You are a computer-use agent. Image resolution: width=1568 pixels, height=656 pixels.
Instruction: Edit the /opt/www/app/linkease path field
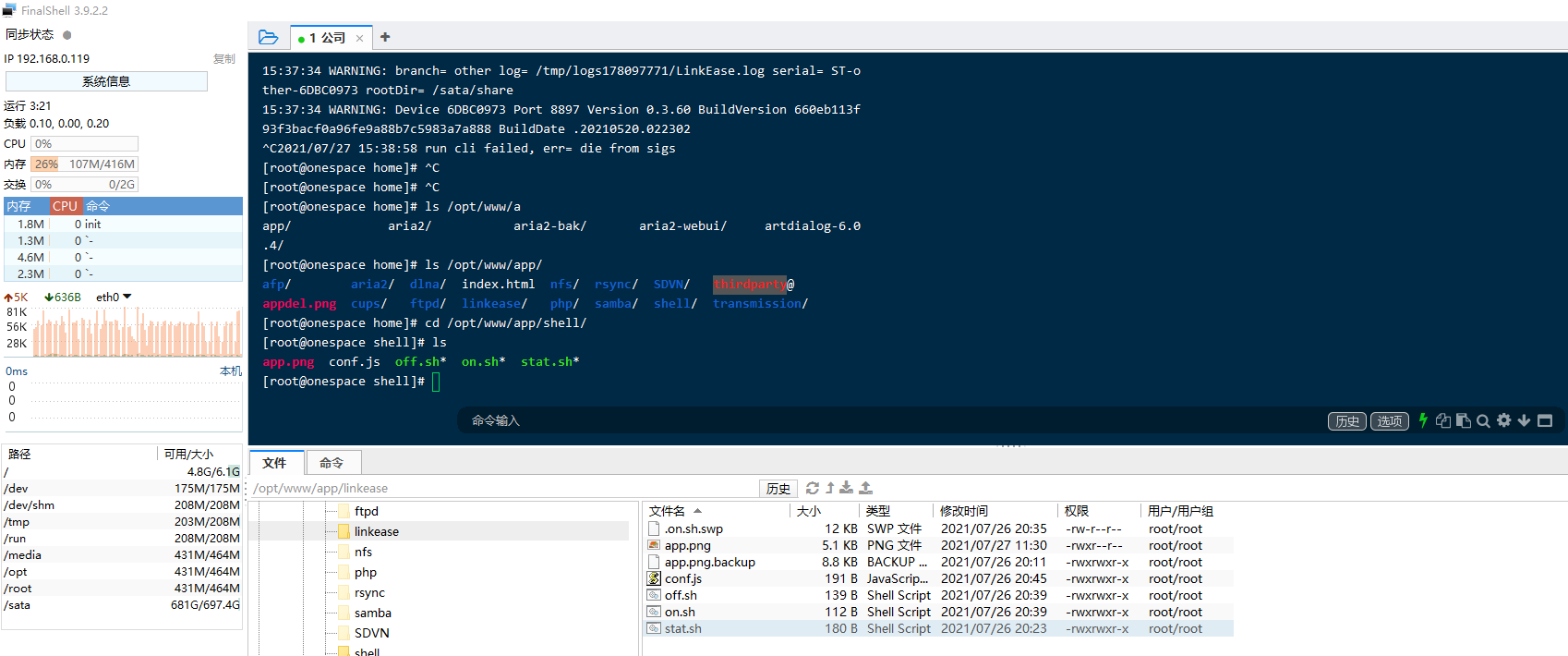coord(504,489)
